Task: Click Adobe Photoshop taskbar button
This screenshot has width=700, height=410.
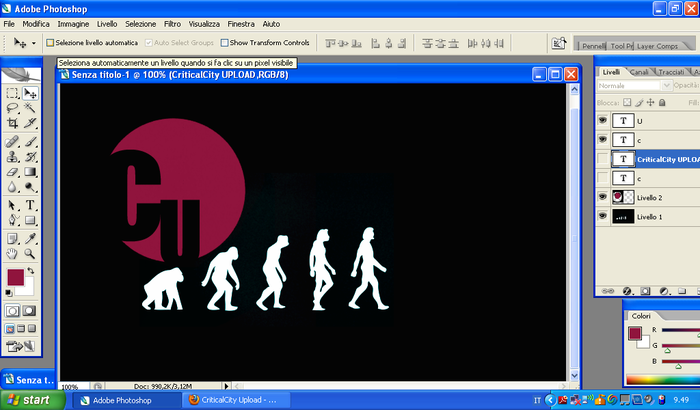Action: click(127, 400)
